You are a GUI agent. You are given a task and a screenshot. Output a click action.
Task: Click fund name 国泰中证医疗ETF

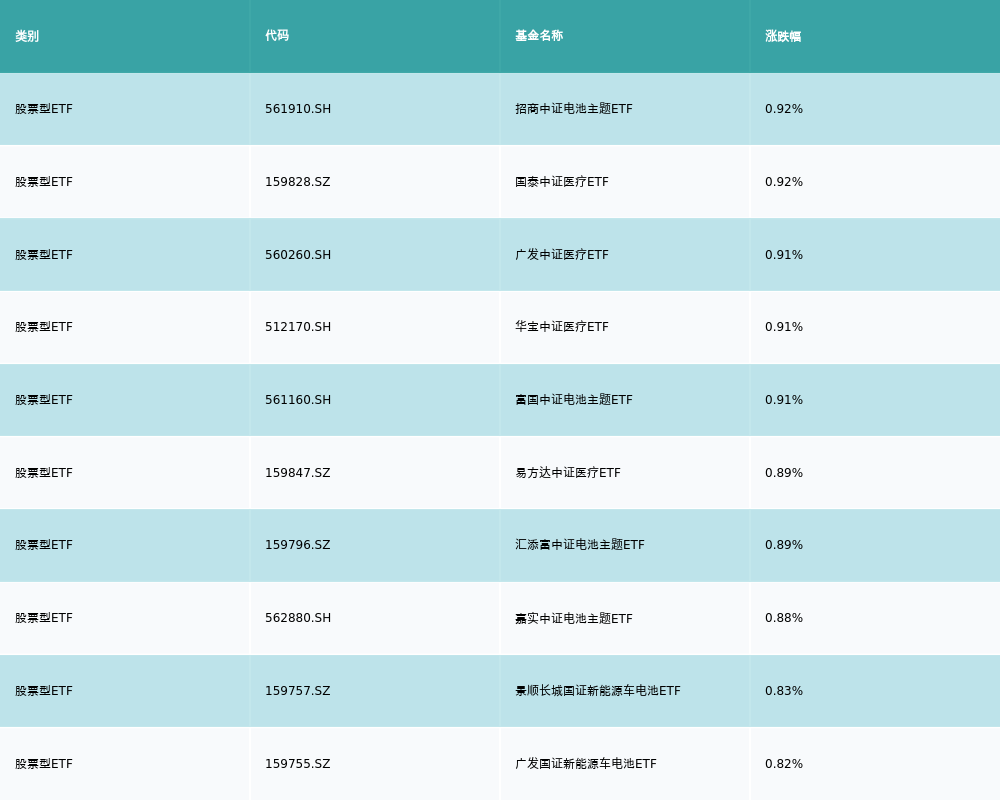[x=562, y=182]
